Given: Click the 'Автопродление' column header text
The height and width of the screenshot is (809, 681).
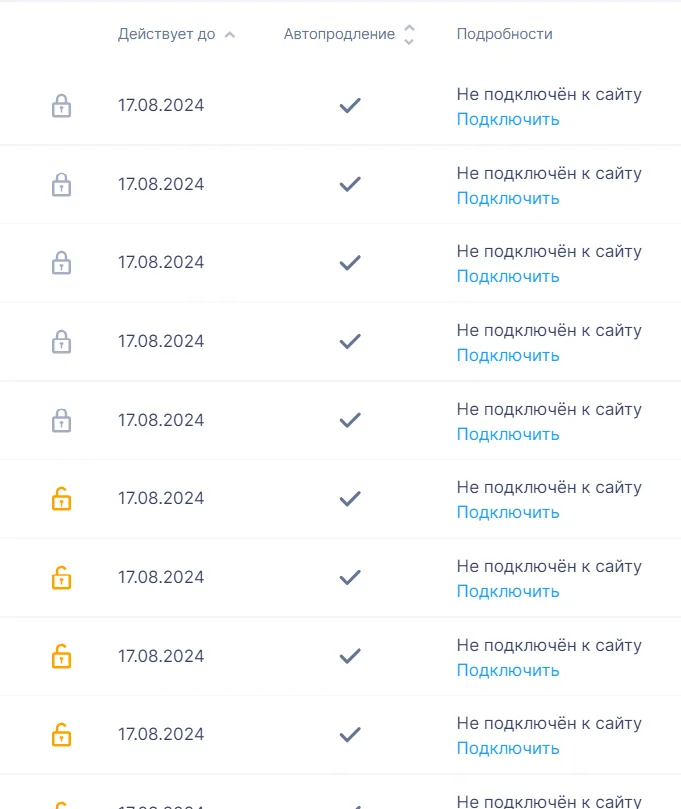Looking at the screenshot, I should point(339,34).
